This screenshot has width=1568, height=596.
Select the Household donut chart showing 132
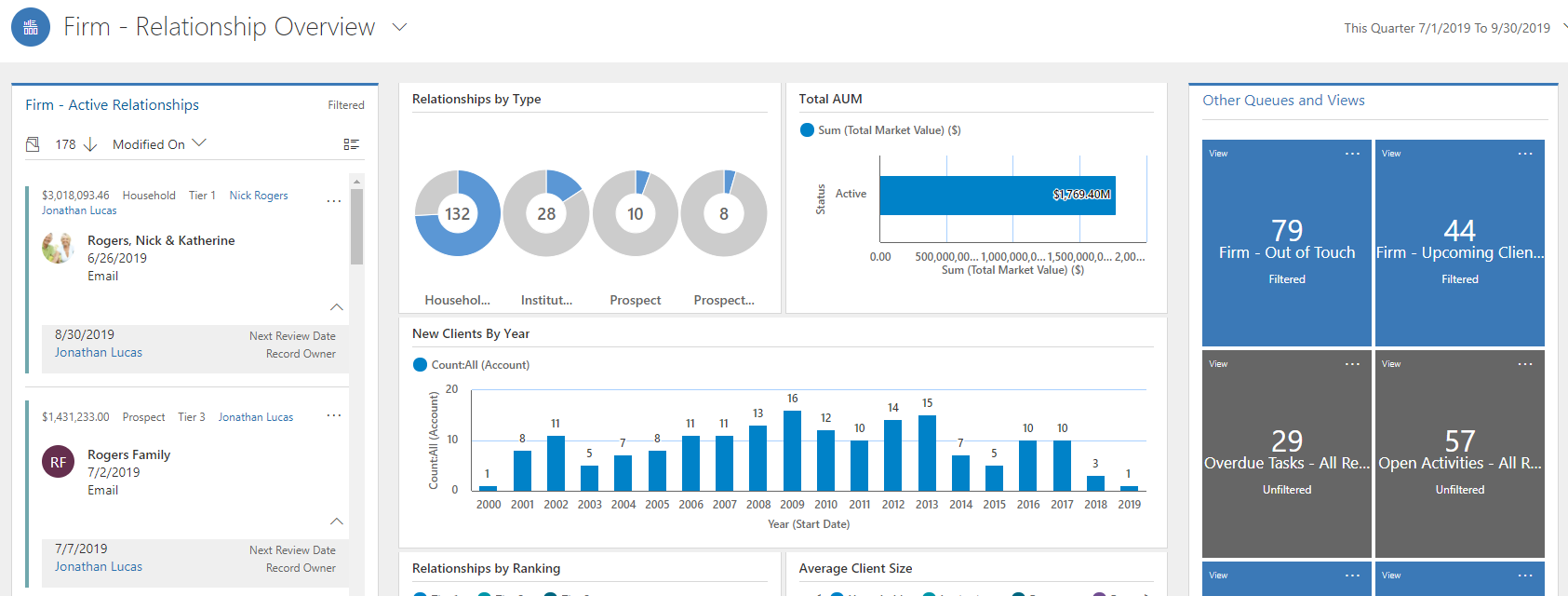[457, 213]
